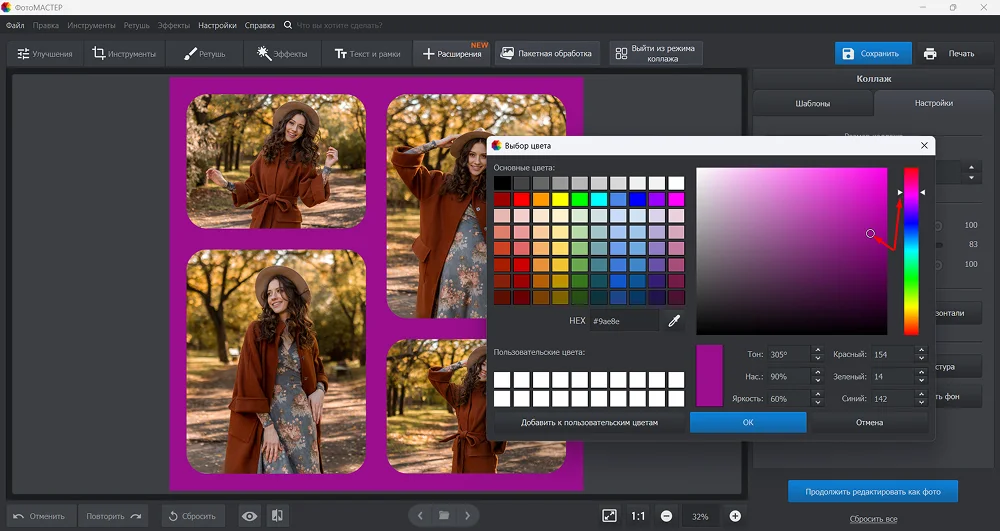Increase the Красный value with up arrow
This screenshot has width=1000, height=531.
click(x=921, y=350)
